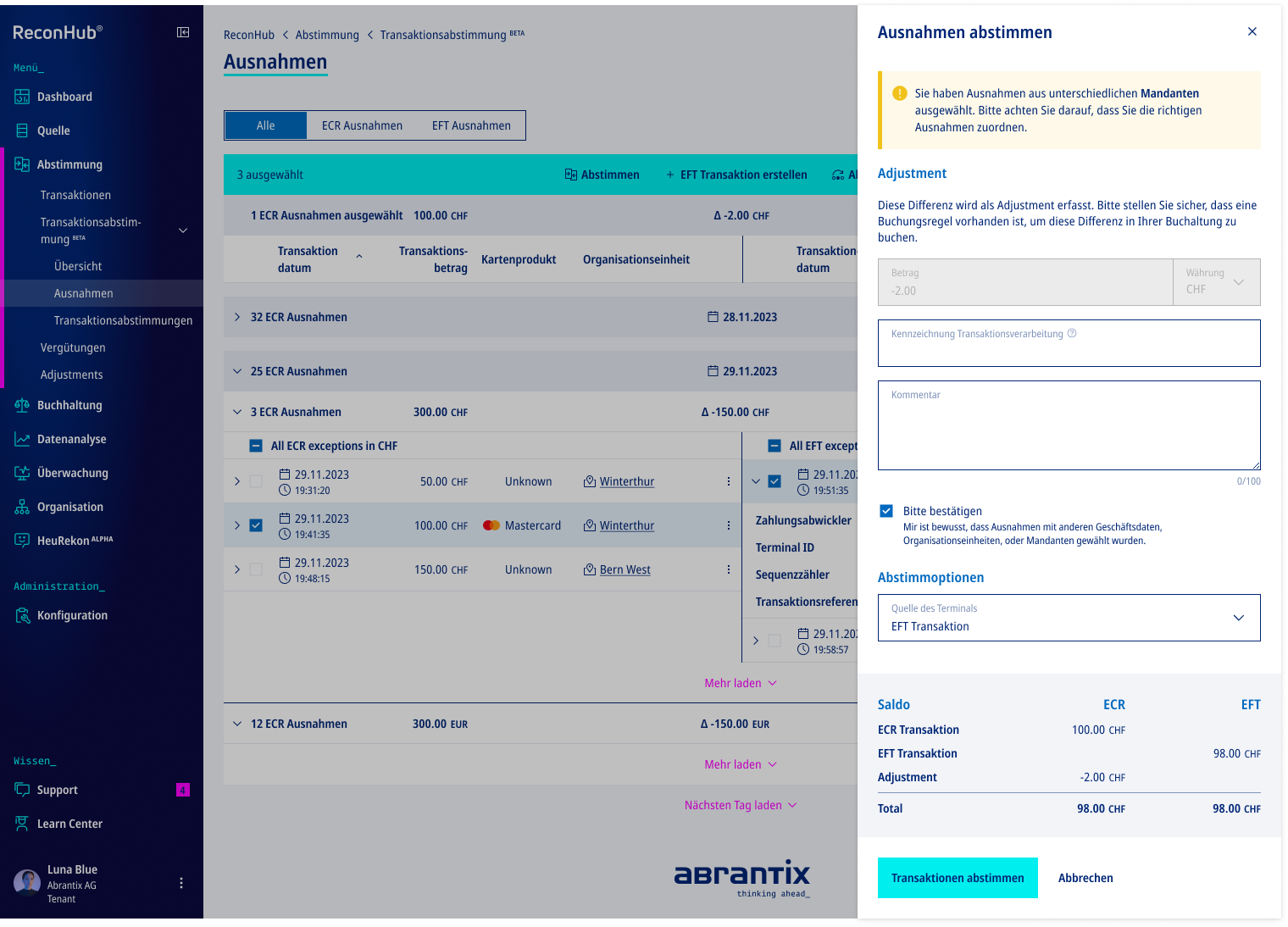Open the Winterthur link in Mastercard row
The image size is (1288, 927).
pos(627,525)
